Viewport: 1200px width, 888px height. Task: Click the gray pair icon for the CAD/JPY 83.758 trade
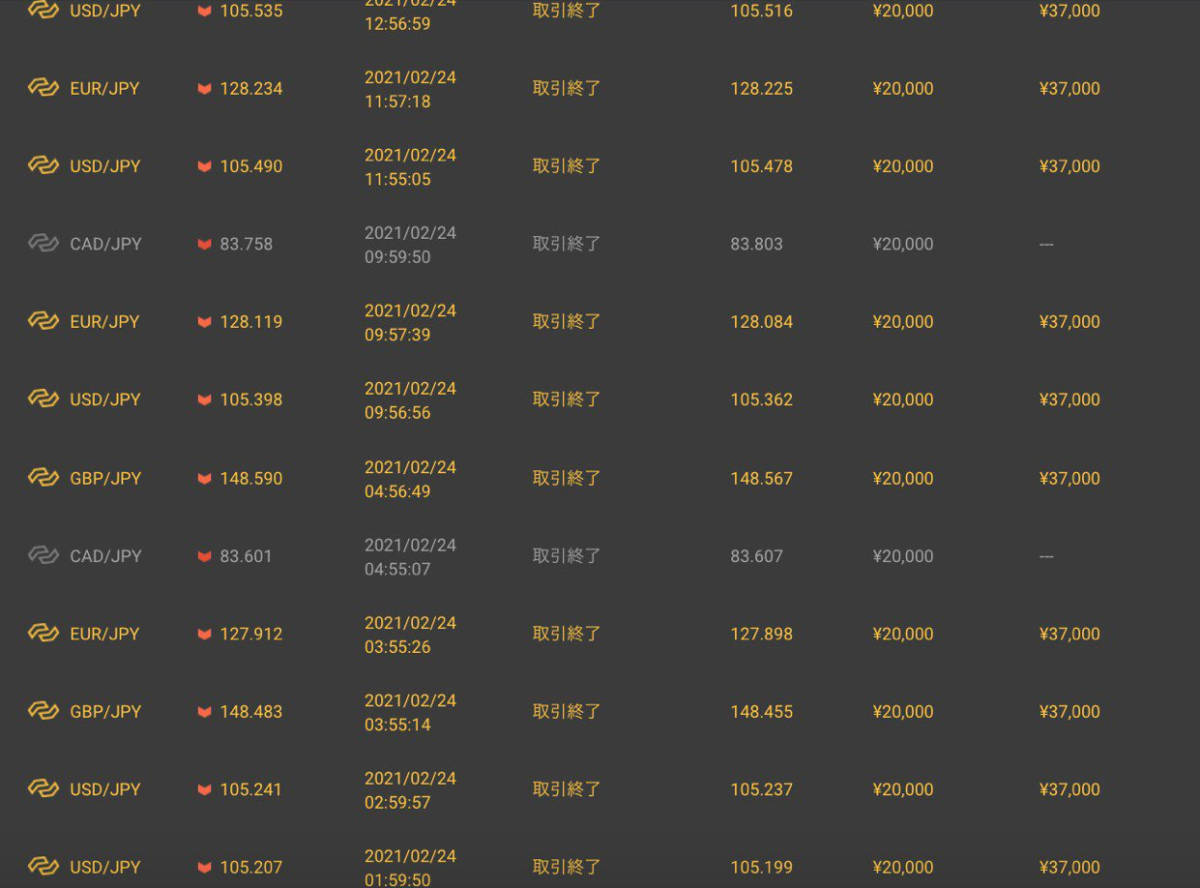point(43,243)
